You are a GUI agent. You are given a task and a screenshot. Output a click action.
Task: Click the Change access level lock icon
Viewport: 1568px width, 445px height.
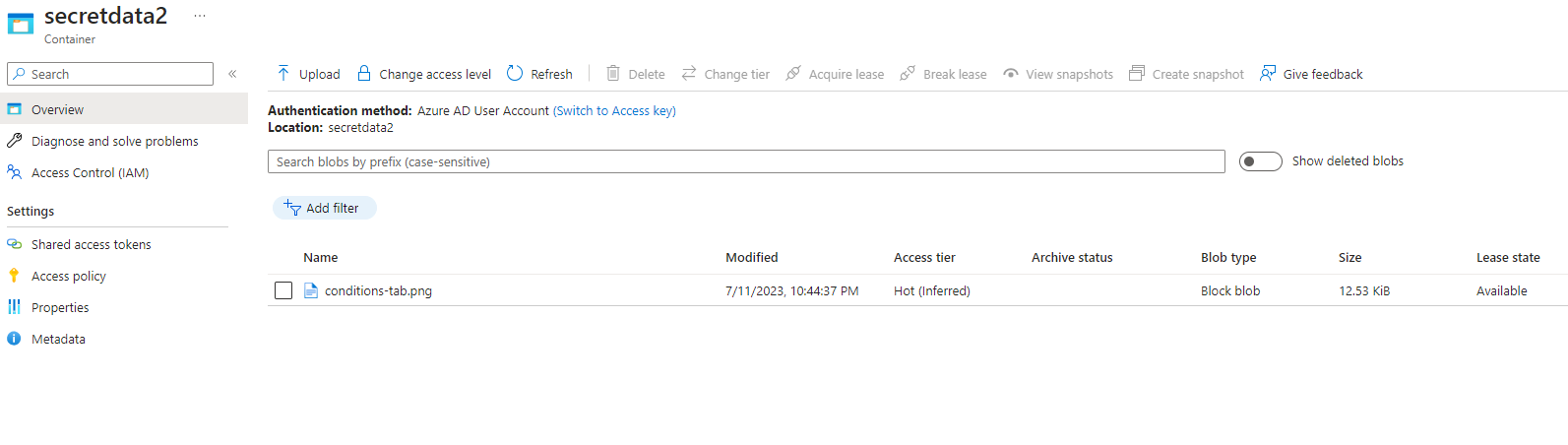coord(364,73)
